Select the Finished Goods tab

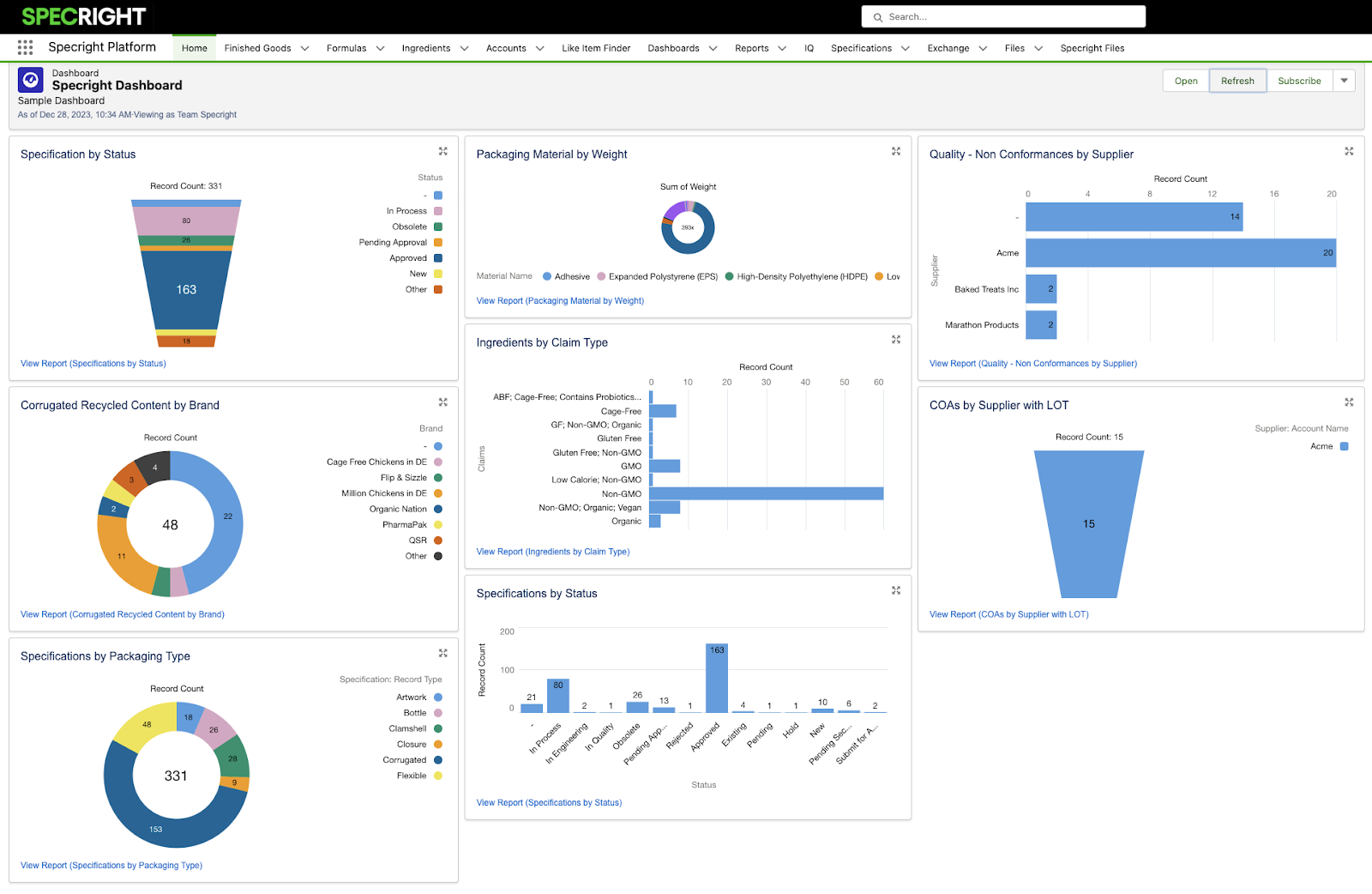pos(257,48)
